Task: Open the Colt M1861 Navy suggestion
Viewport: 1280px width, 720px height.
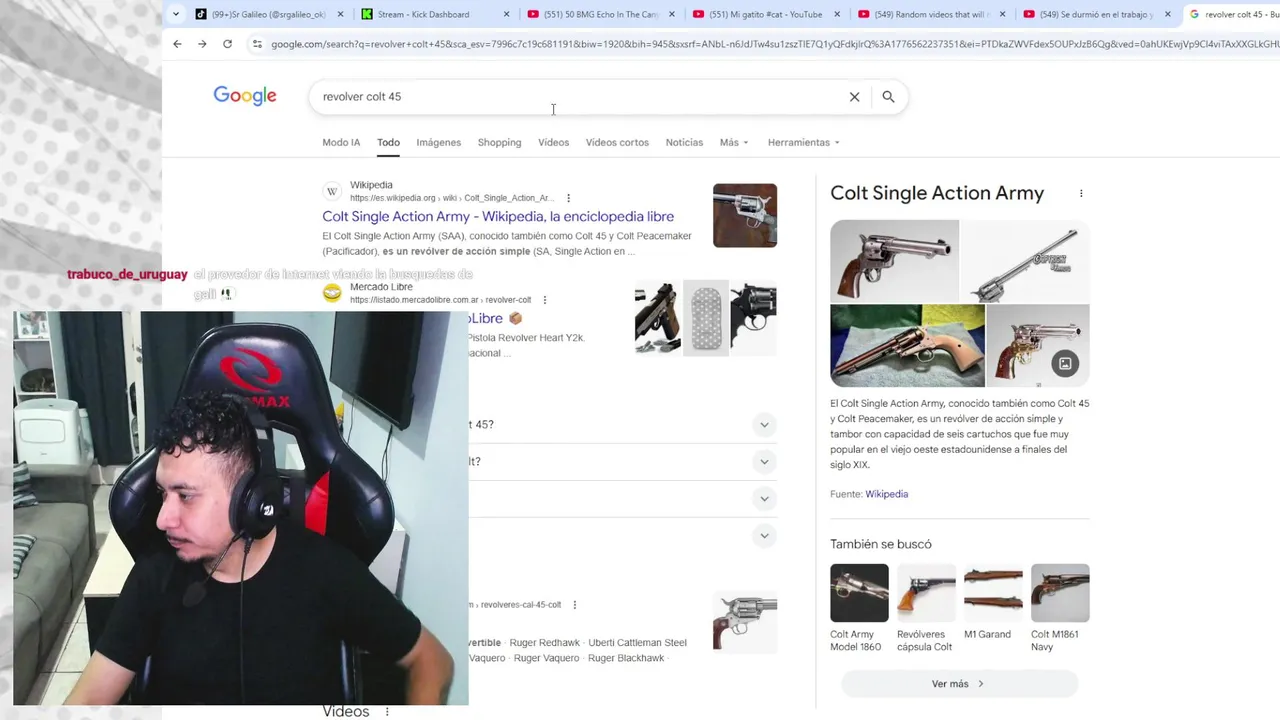Action: point(1060,608)
